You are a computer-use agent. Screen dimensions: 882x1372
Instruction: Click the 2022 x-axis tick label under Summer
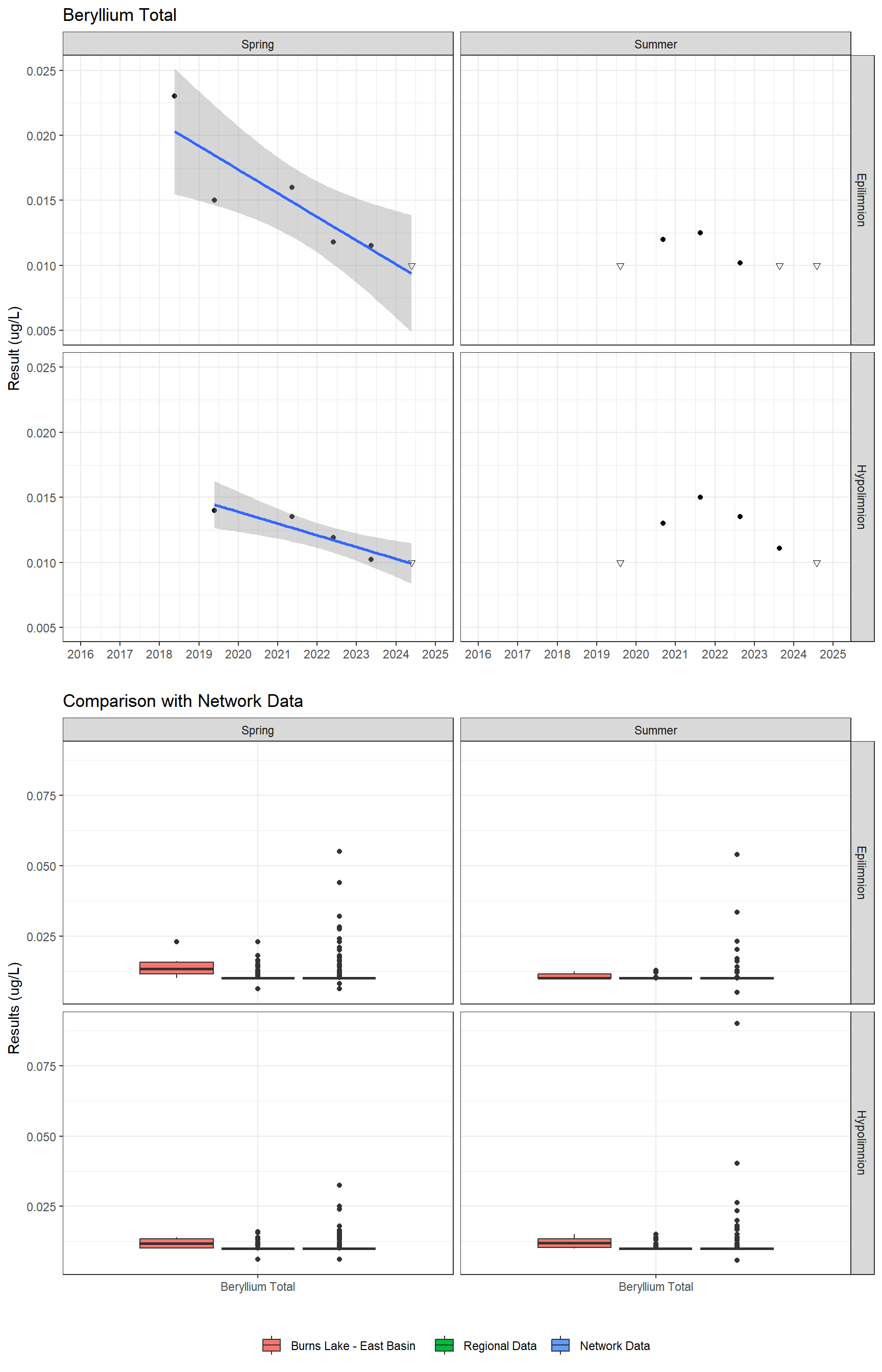pos(715,654)
